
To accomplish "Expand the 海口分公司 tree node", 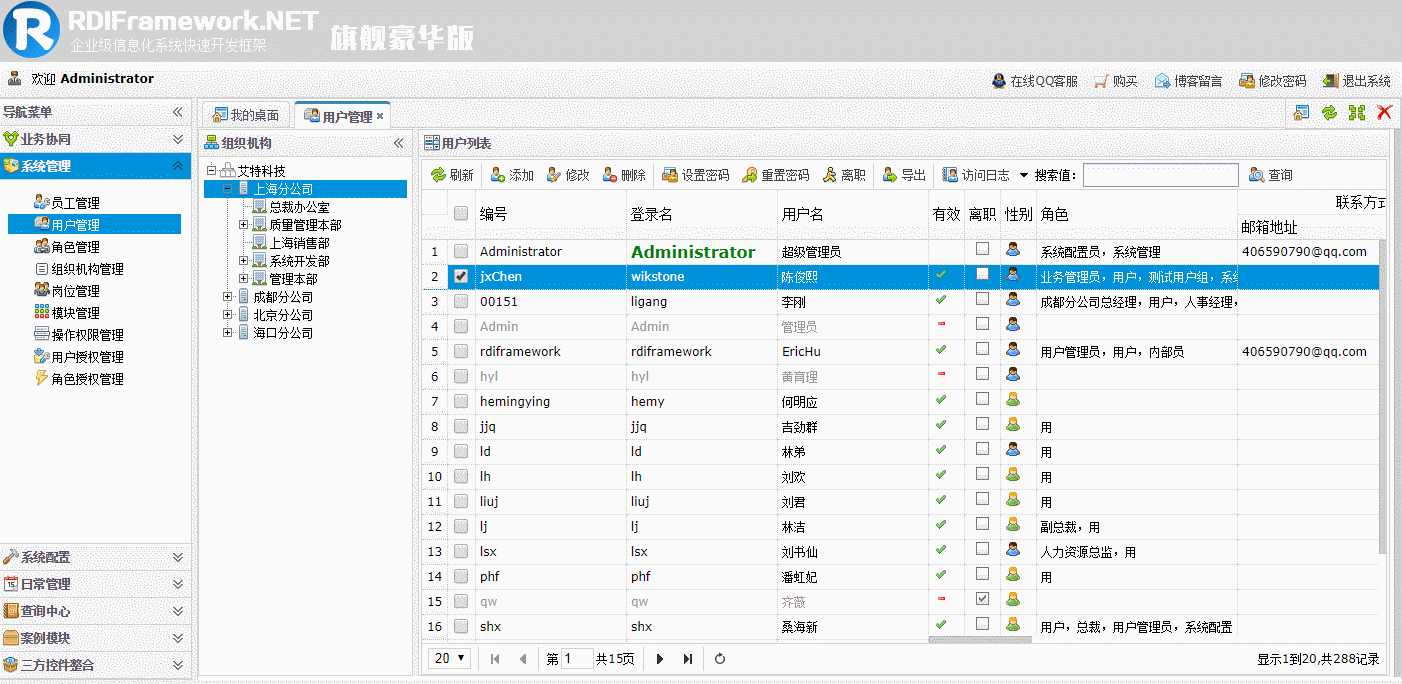I will click(228, 333).
